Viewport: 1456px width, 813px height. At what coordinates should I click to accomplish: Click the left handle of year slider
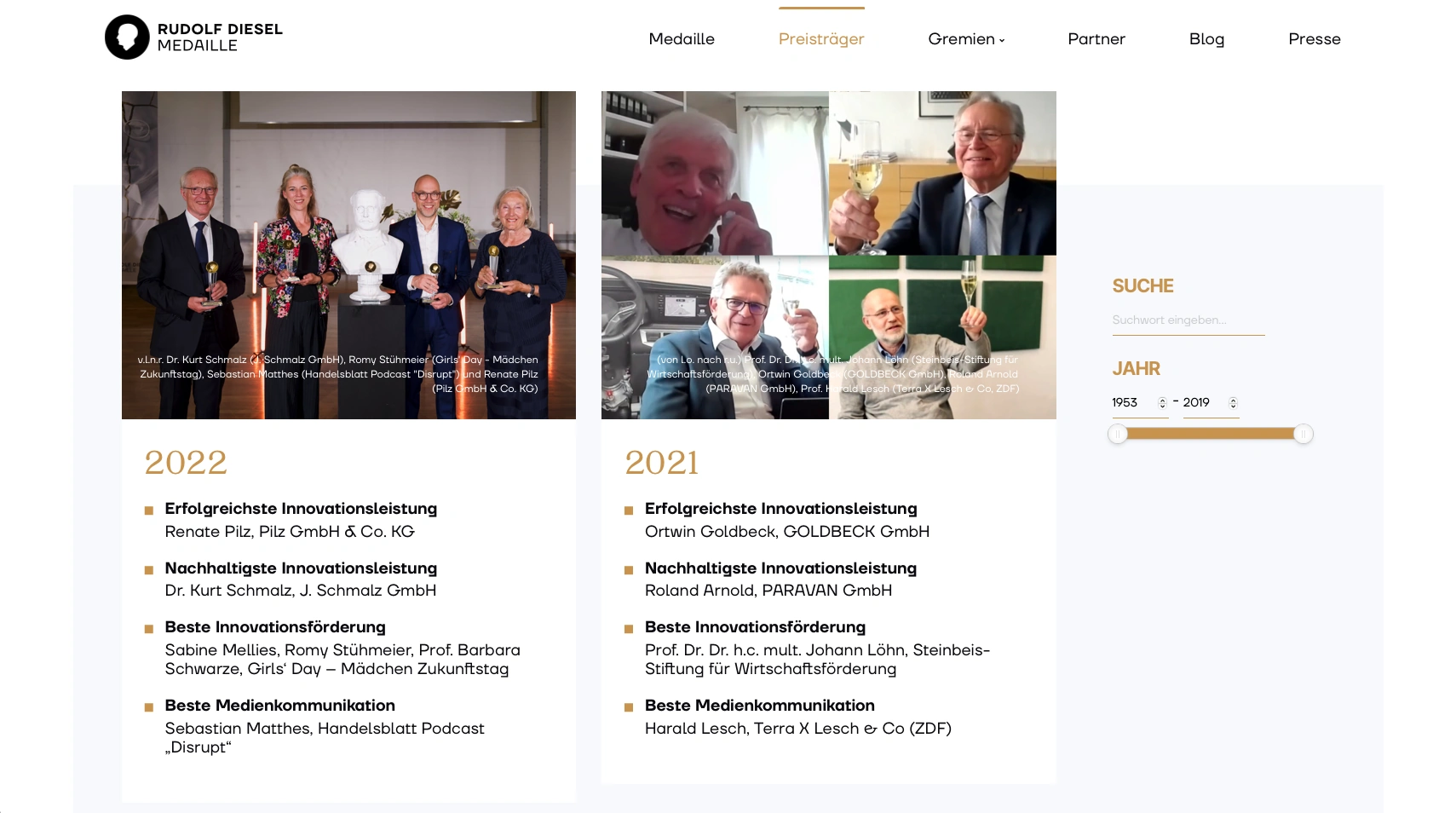(1118, 434)
